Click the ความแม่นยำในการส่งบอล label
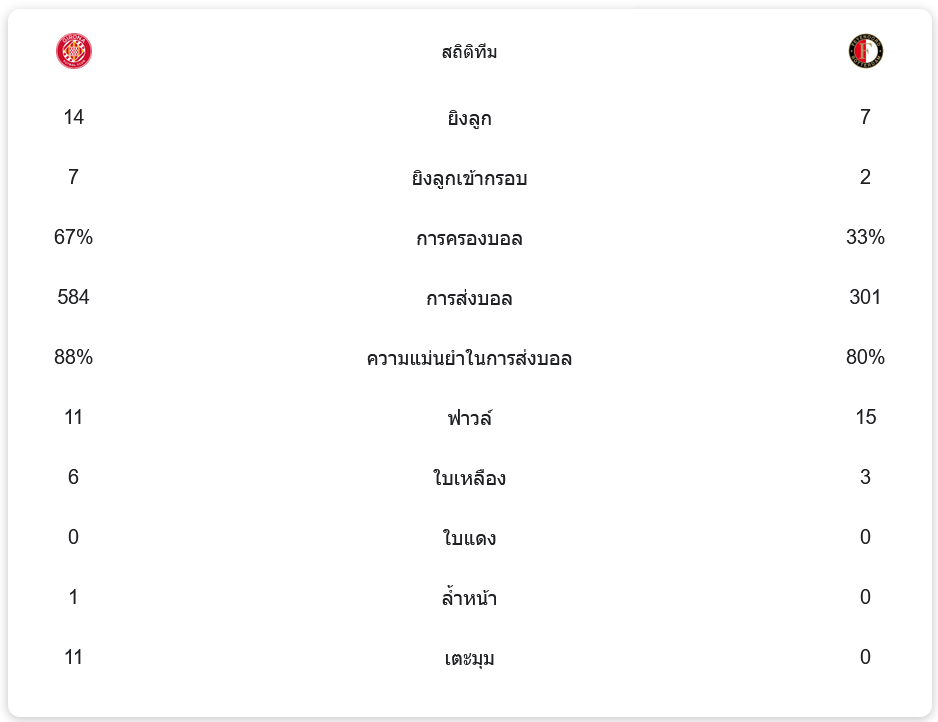Viewport: 938px width, 722px height. pyautogui.click(x=469, y=359)
